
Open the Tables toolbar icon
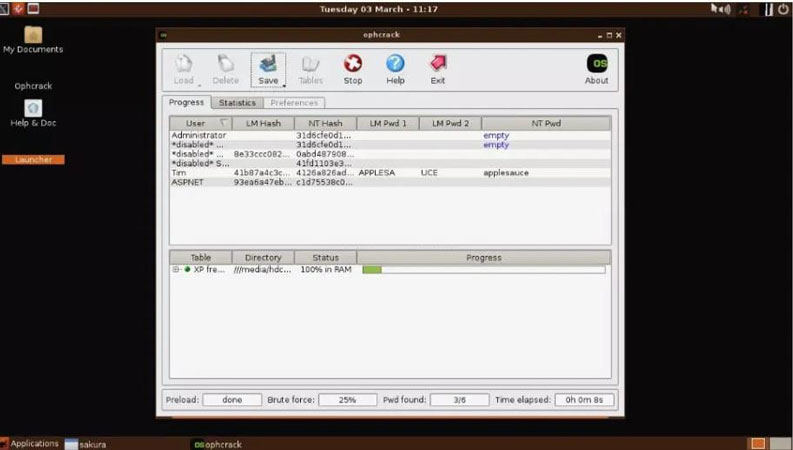[311, 70]
